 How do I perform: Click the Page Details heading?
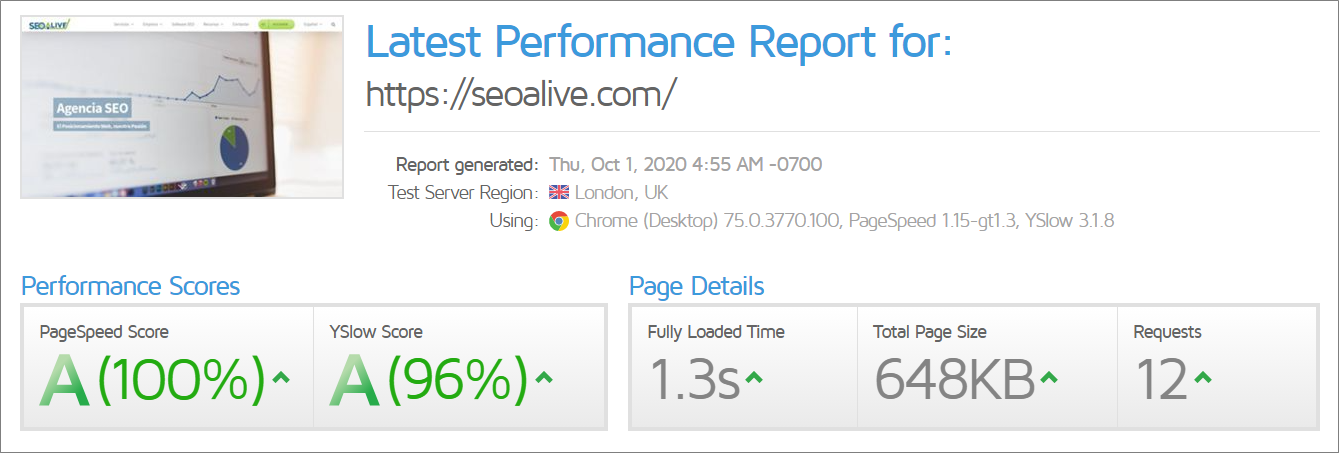(x=697, y=287)
